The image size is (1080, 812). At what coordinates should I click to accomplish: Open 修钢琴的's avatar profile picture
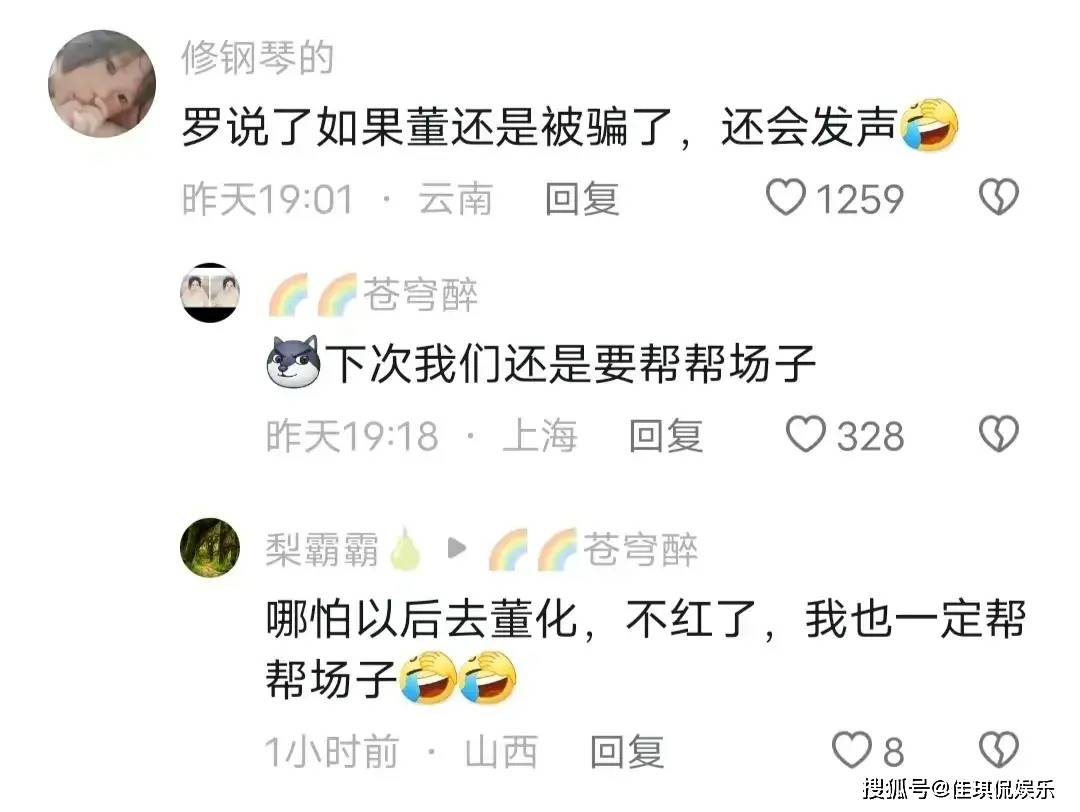coord(102,83)
